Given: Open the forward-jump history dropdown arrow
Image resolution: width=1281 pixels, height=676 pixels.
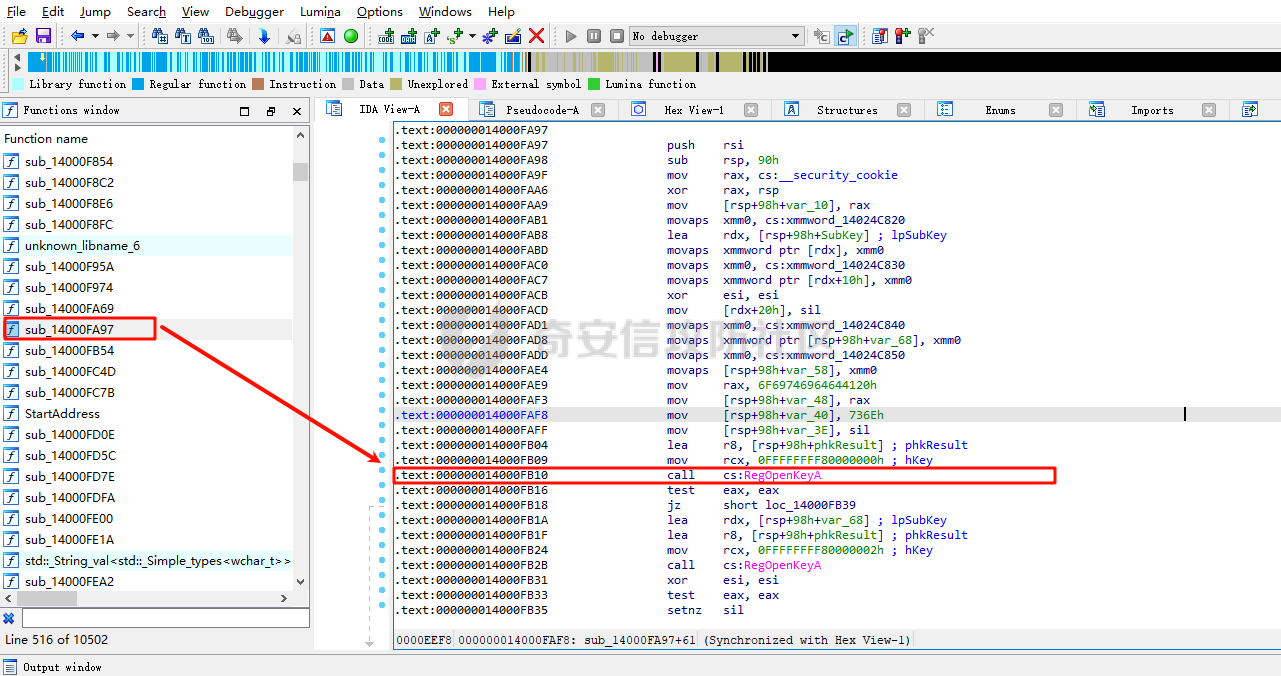Looking at the screenshot, I should coord(130,36).
